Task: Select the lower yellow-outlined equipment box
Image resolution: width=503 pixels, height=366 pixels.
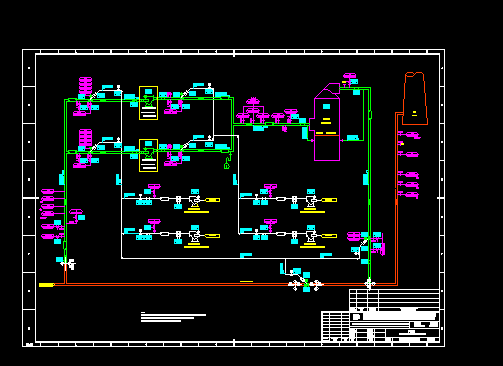Action: 148,155
